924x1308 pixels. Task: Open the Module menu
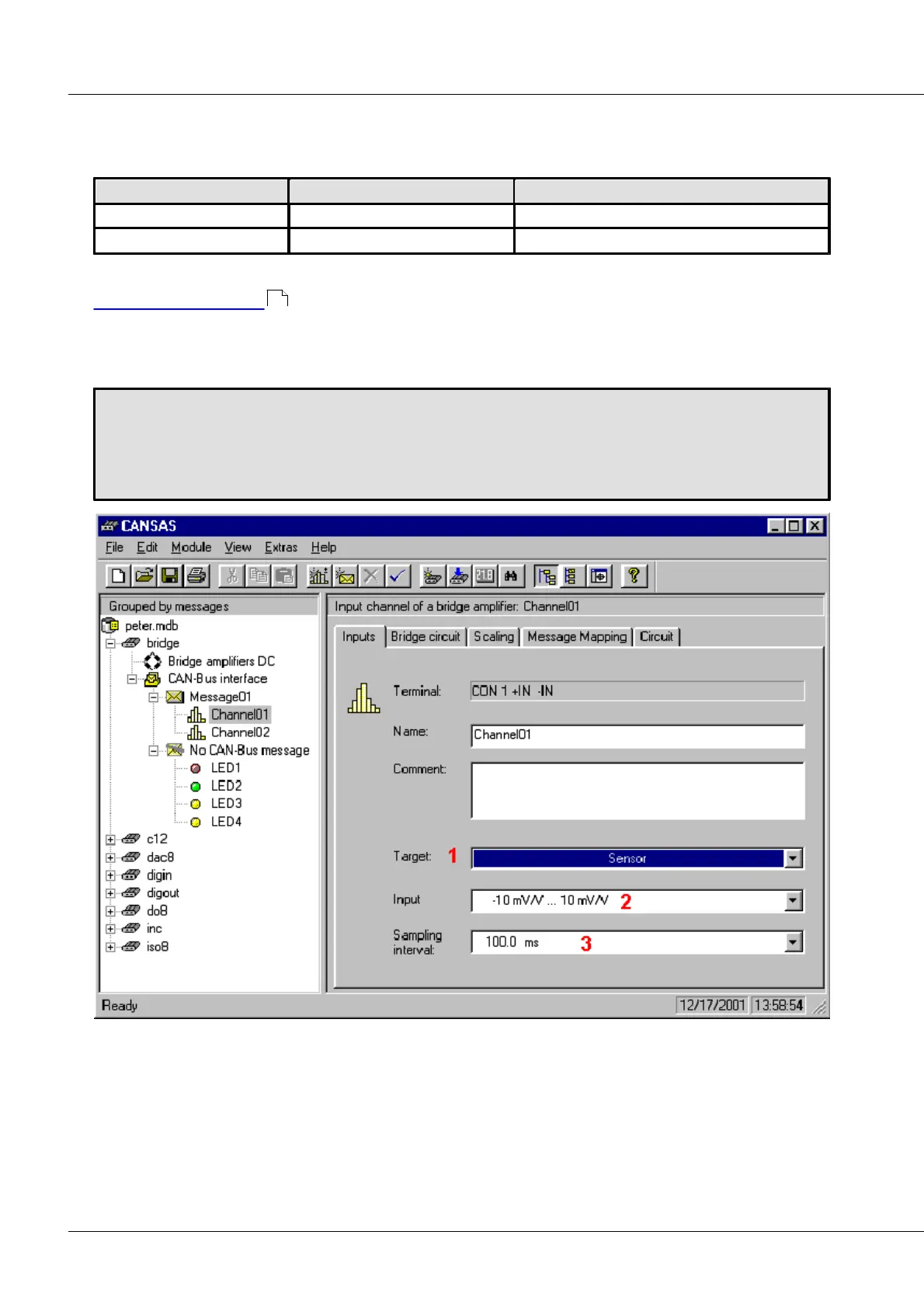[x=191, y=548]
